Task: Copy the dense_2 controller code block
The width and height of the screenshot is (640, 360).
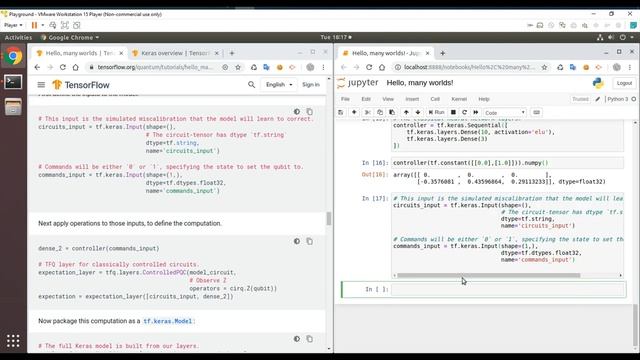Action: click(x=309, y=241)
